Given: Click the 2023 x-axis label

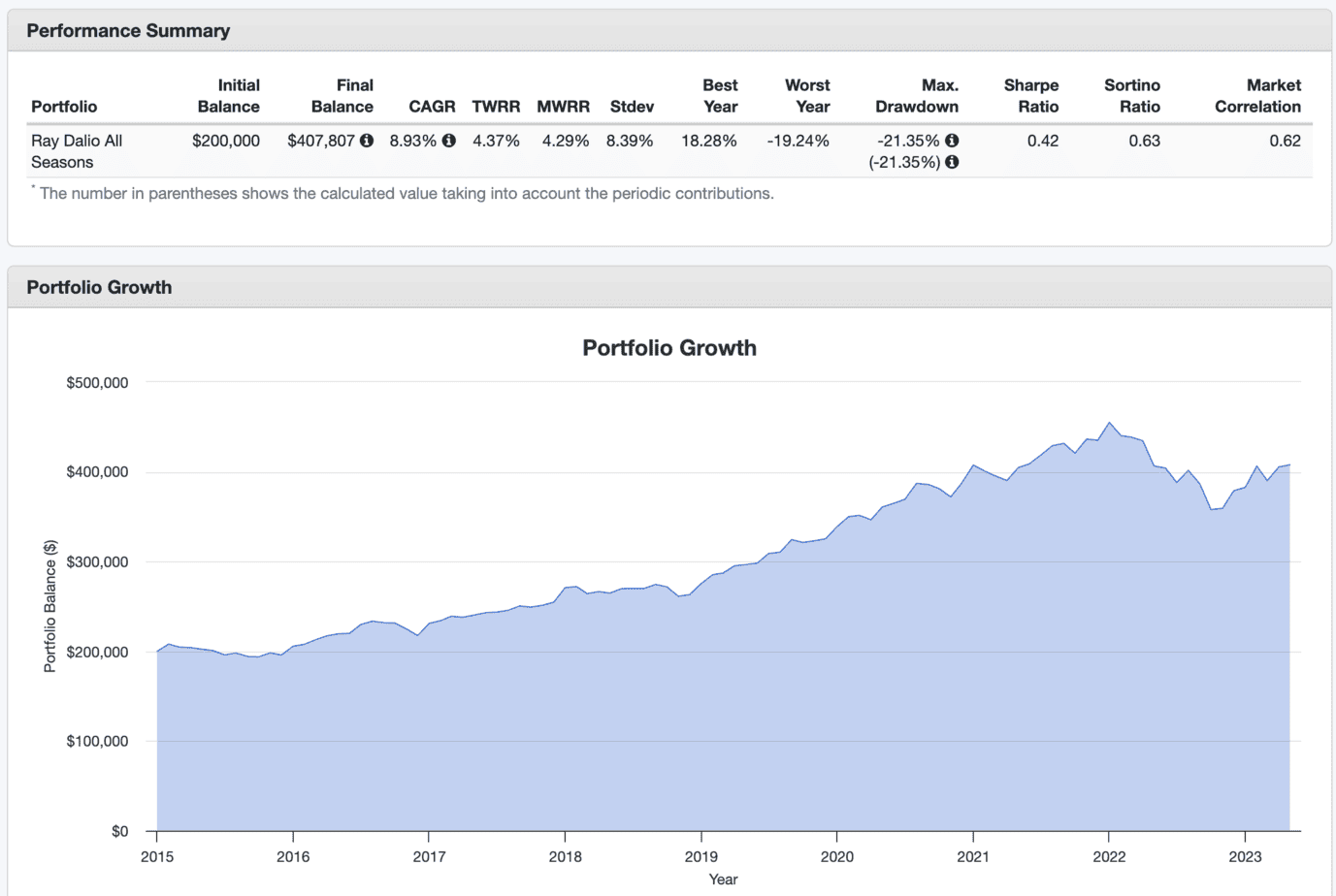Looking at the screenshot, I should pyautogui.click(x=1245, y=856).
